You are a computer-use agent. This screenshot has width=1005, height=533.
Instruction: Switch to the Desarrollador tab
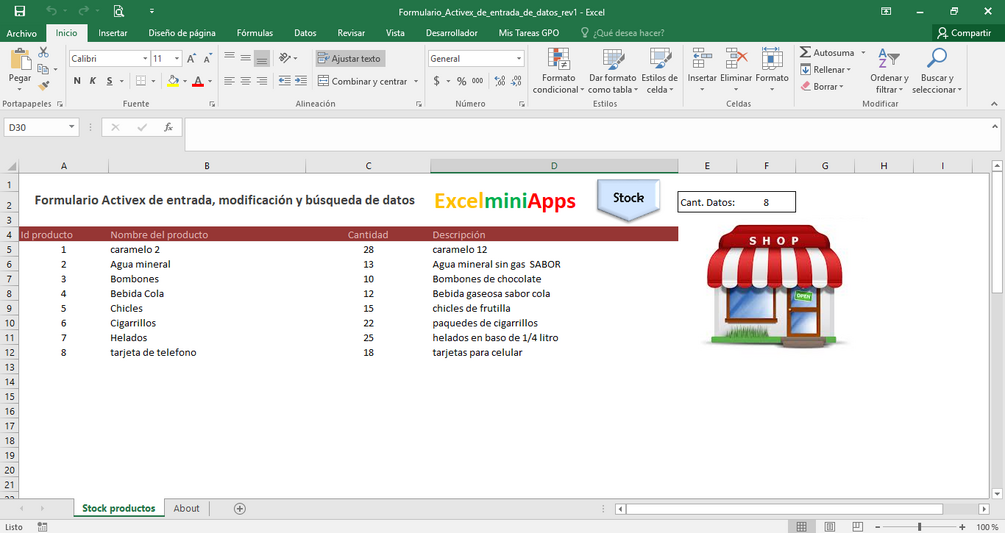pos(452,33)
